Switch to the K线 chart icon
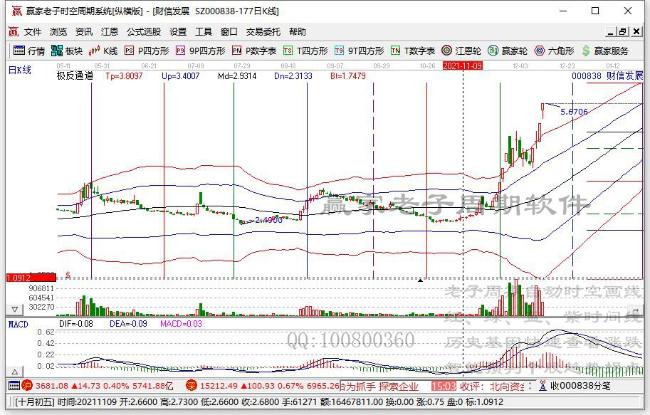The height and width of the screenshot is (415, 650). click(x=95, y=51)
